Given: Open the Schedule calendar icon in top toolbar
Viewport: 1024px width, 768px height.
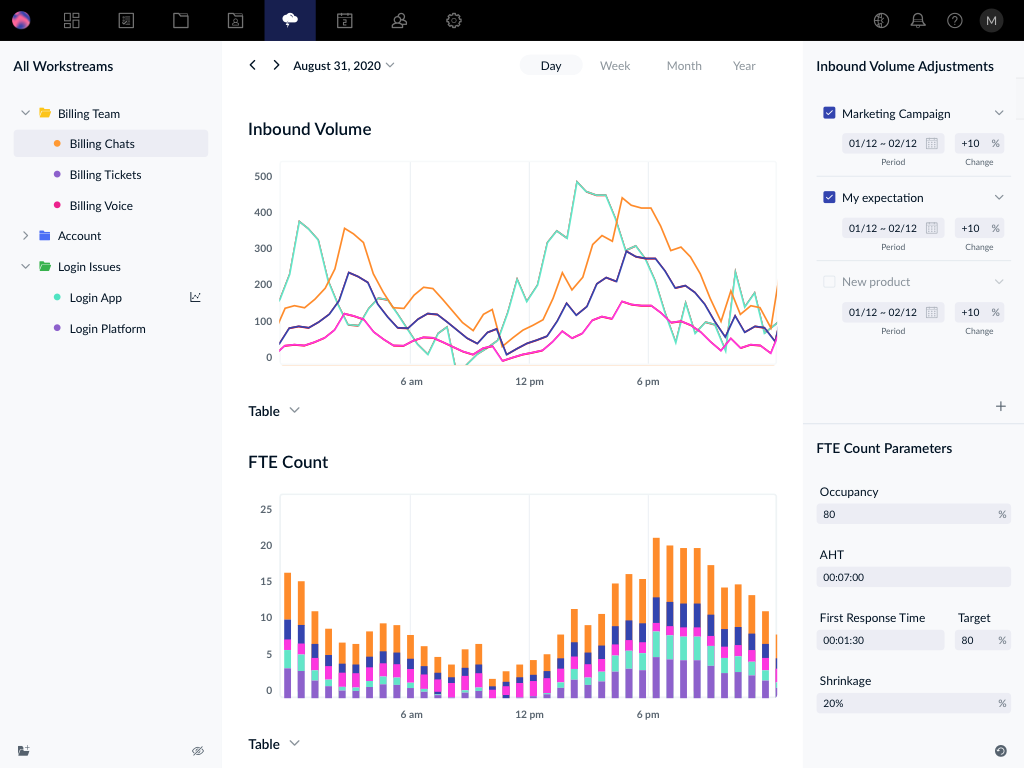Looking at the screenshot, I should click(345, 20).
